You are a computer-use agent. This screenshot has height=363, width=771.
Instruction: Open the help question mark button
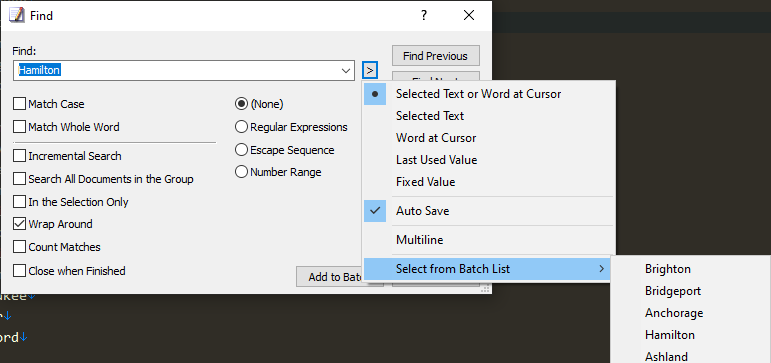click(424, 15)
